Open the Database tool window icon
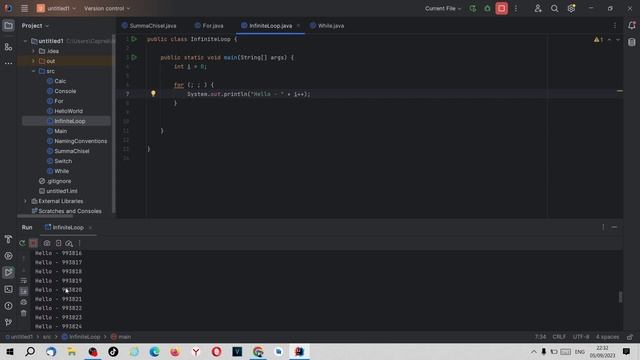Viewport: 640px width, 360px height. point(632,42)
